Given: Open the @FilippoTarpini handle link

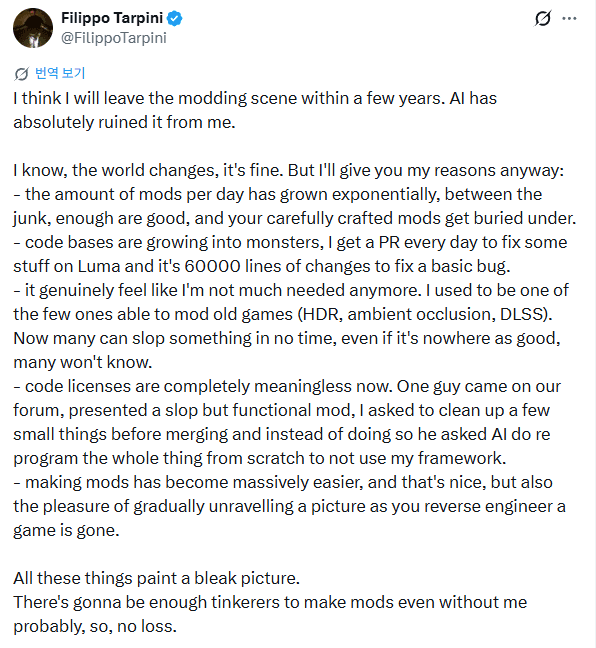Looking at the screenshot, I should [114, 38].
